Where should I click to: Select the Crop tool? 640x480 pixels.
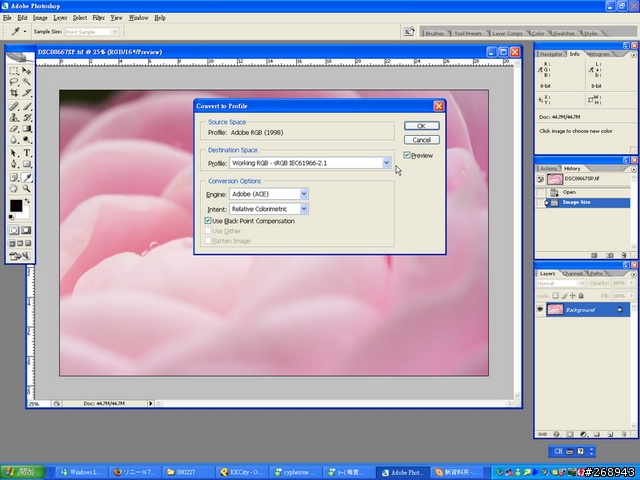13,93
